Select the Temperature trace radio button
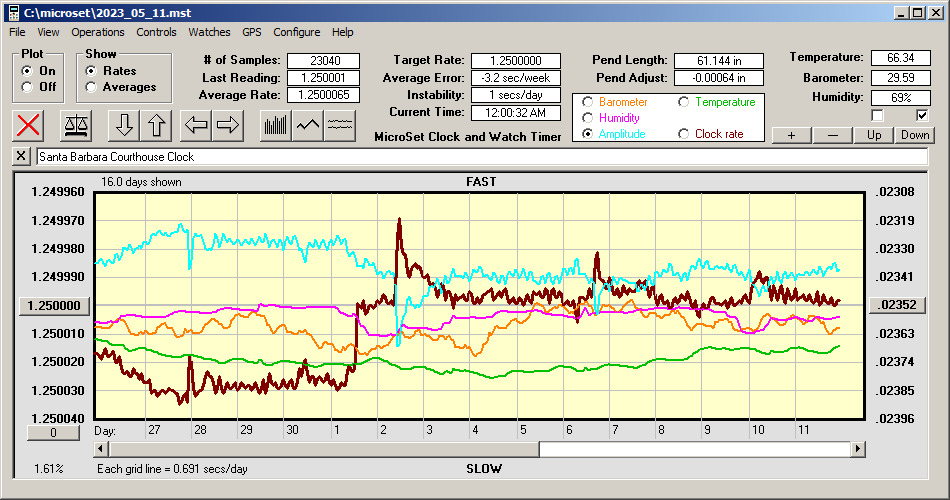 click(x=683, y=102)
